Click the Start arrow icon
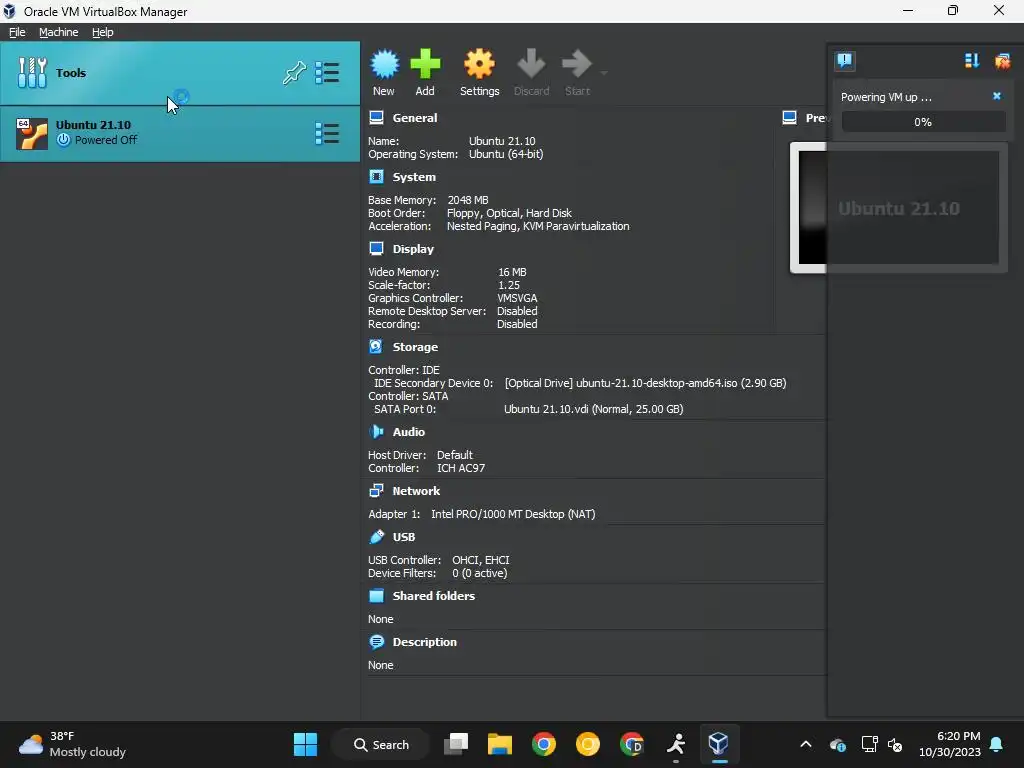Screen dimensions: 1024x768 [x=577, y=65]
